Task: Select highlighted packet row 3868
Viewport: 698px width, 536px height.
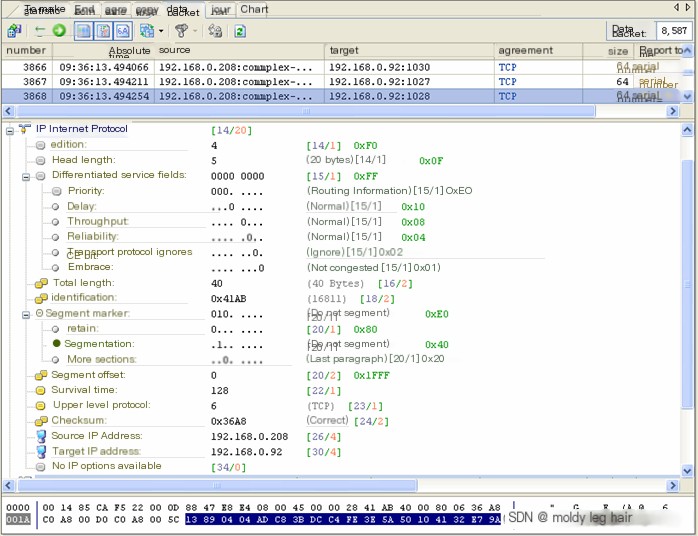Action: point(341,96)
